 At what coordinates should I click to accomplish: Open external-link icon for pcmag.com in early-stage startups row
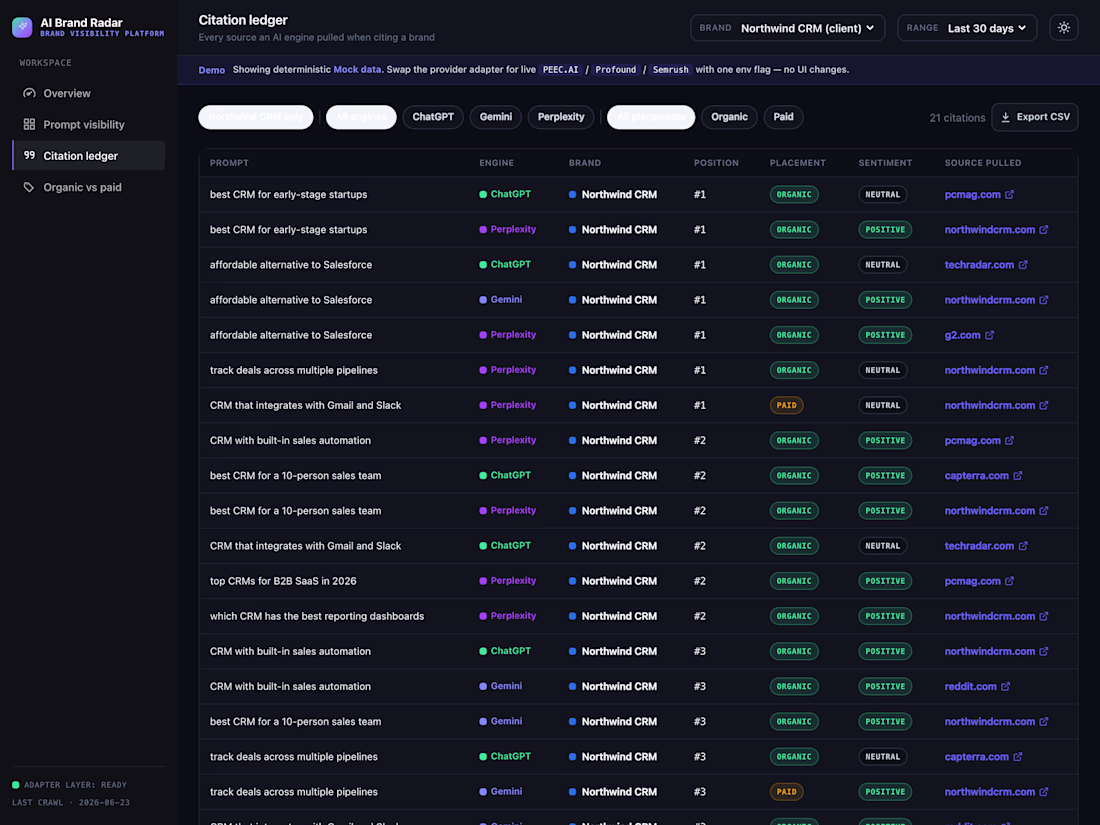point(1010,194)
